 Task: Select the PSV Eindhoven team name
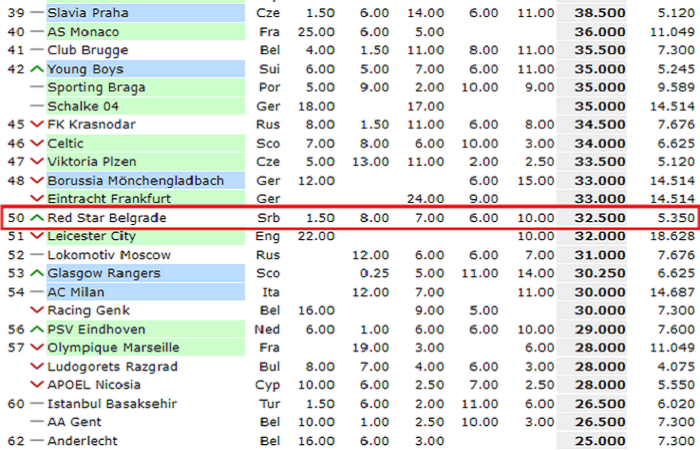[x=96, y=329]
